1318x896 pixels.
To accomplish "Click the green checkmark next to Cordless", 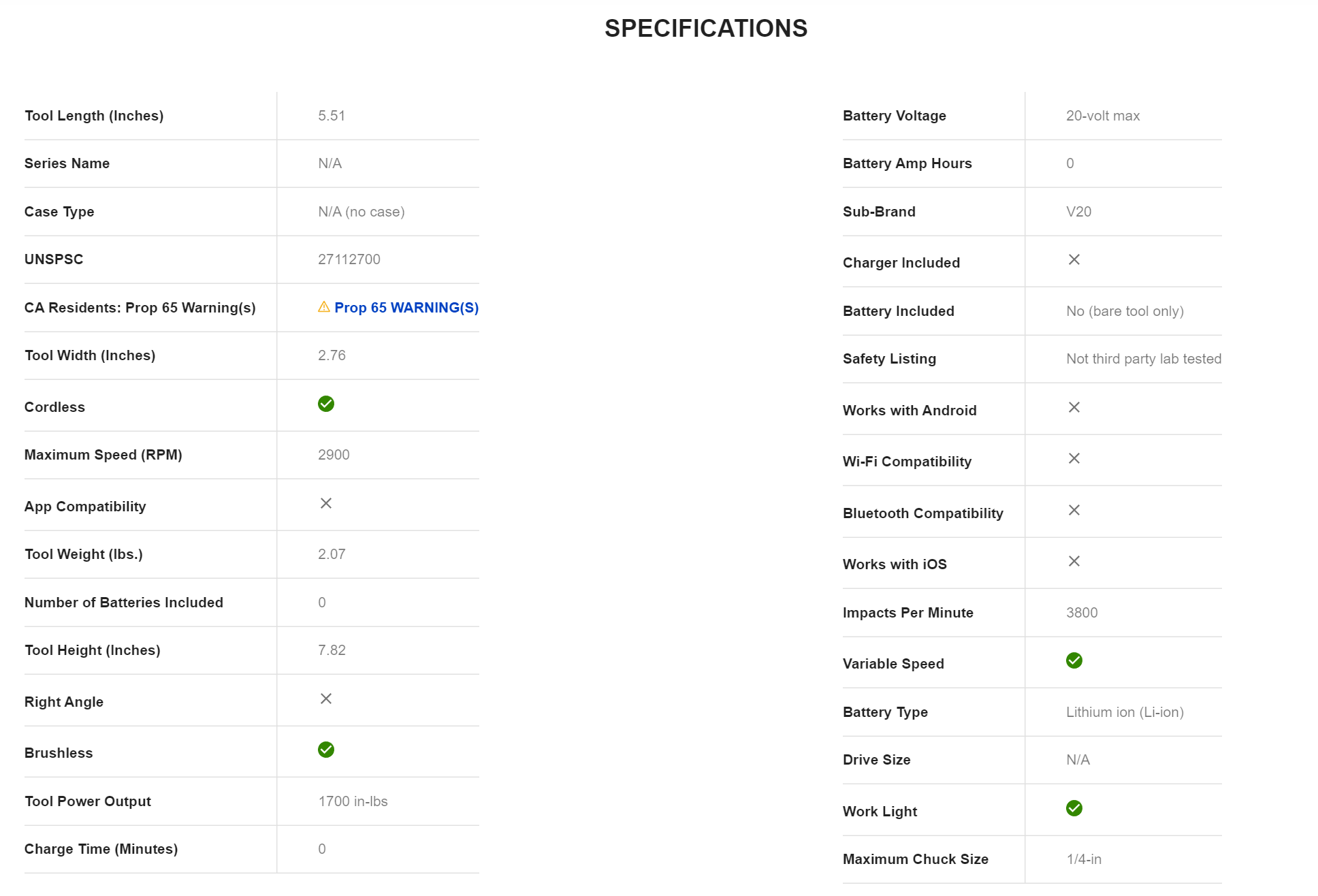I will coord(326,404).
